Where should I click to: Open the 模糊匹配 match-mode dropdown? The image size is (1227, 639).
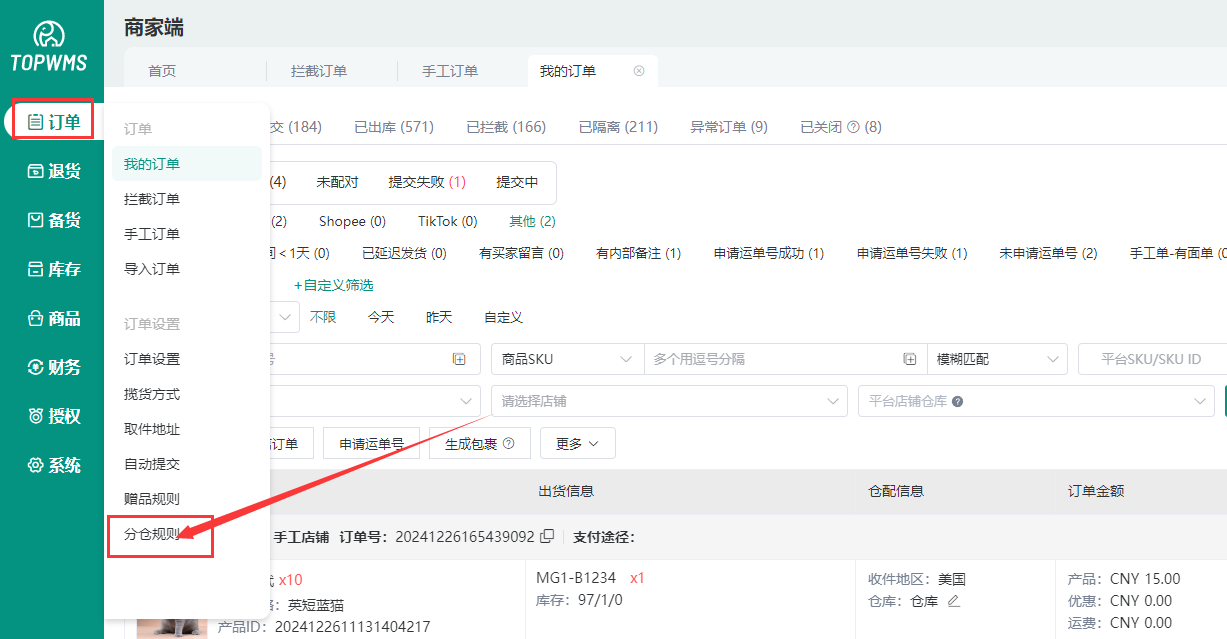(997, 359)
